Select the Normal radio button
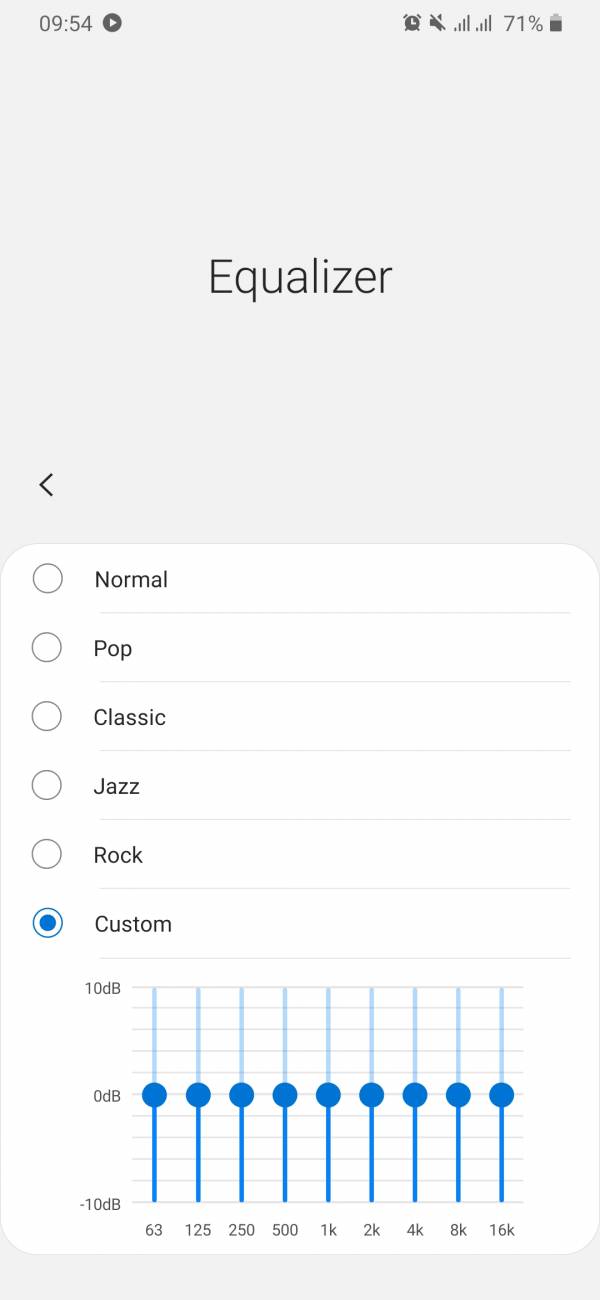This screenshot has height=1300, width=600. coord(48,579)
